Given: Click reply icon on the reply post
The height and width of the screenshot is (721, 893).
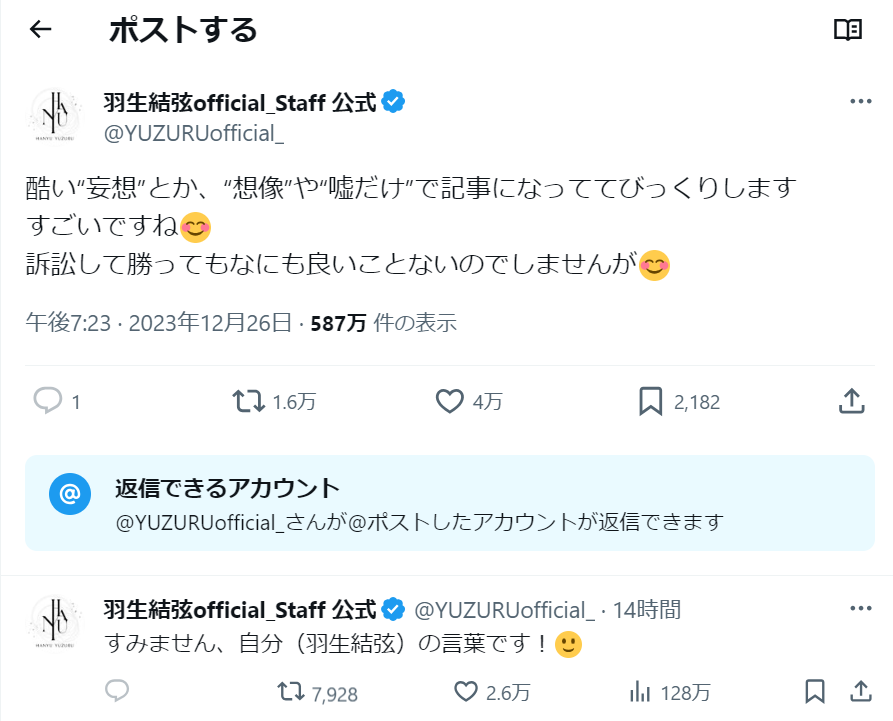Looking at the screenshot, I should coord(118,692).
